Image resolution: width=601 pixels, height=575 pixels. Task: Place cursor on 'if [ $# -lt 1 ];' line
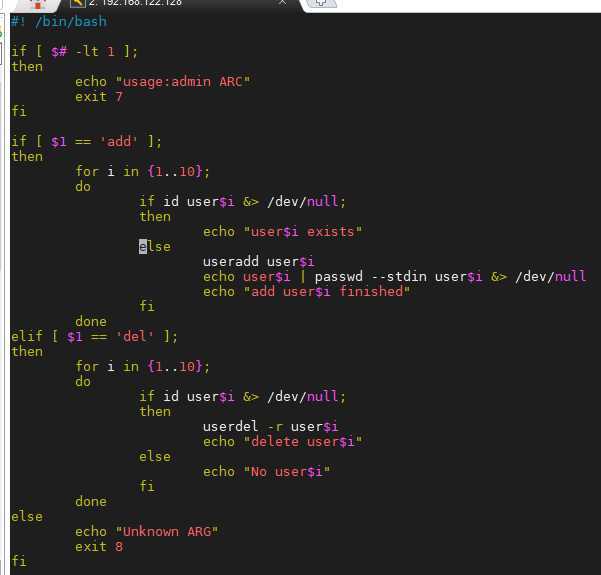[x=74, y=51]
